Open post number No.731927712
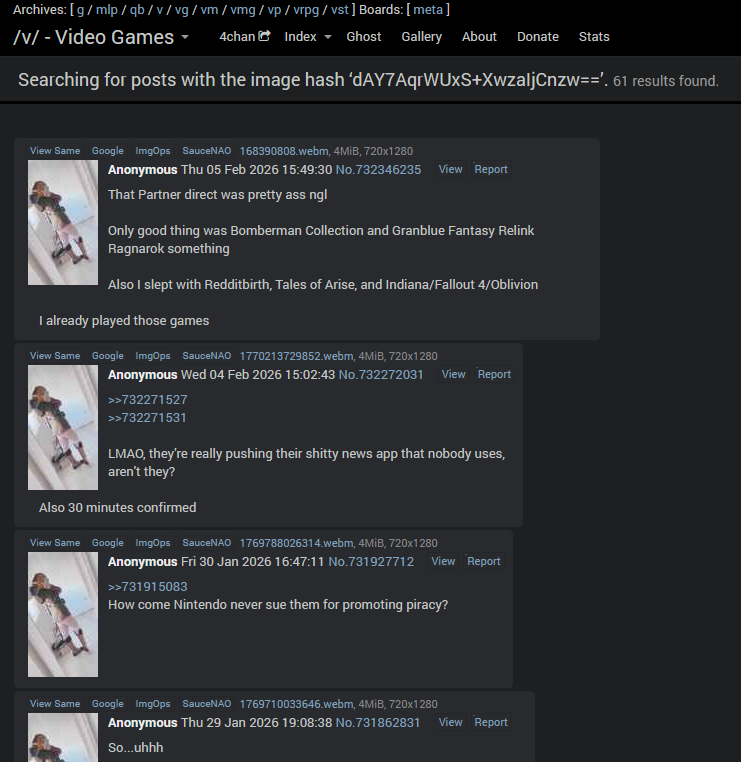The image size is (741, 762). (x=371, y=562)
